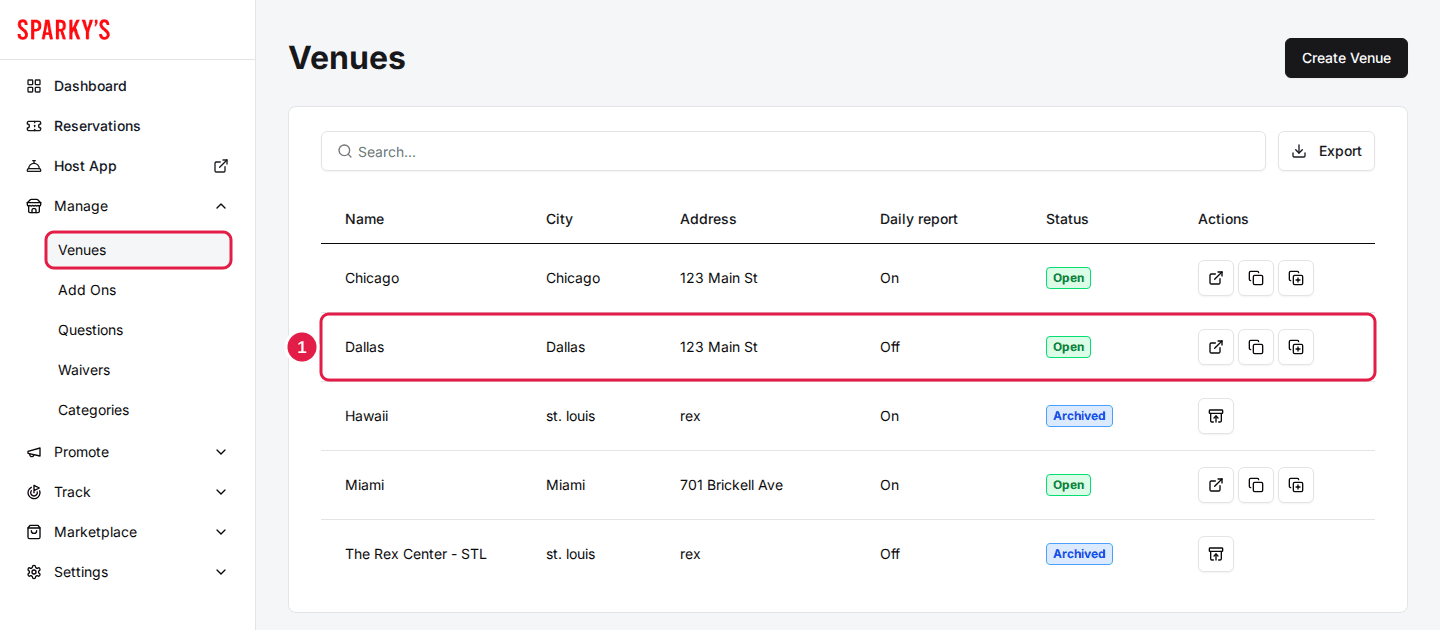Screen dimensions: 1440x630
Task: Click the Status column header
Action: coord(1067,219)
